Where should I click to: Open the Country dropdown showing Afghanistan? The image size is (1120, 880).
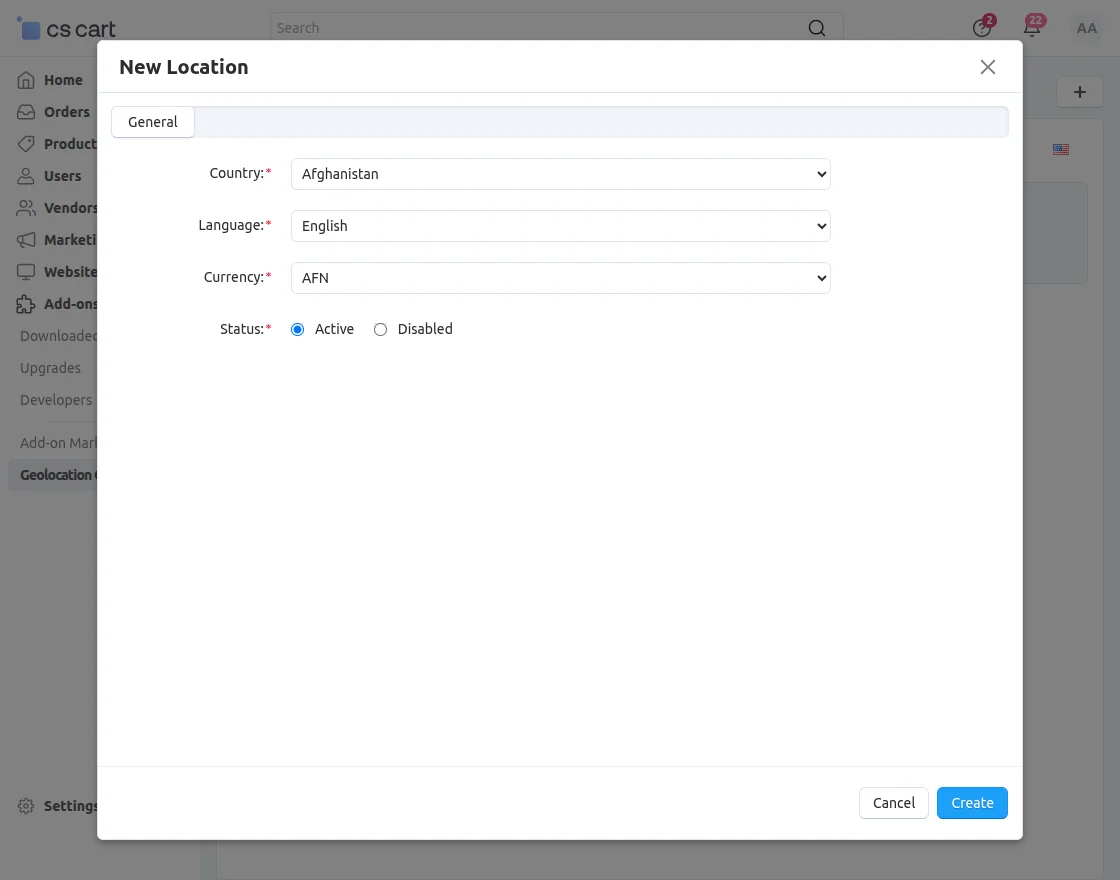560,173
